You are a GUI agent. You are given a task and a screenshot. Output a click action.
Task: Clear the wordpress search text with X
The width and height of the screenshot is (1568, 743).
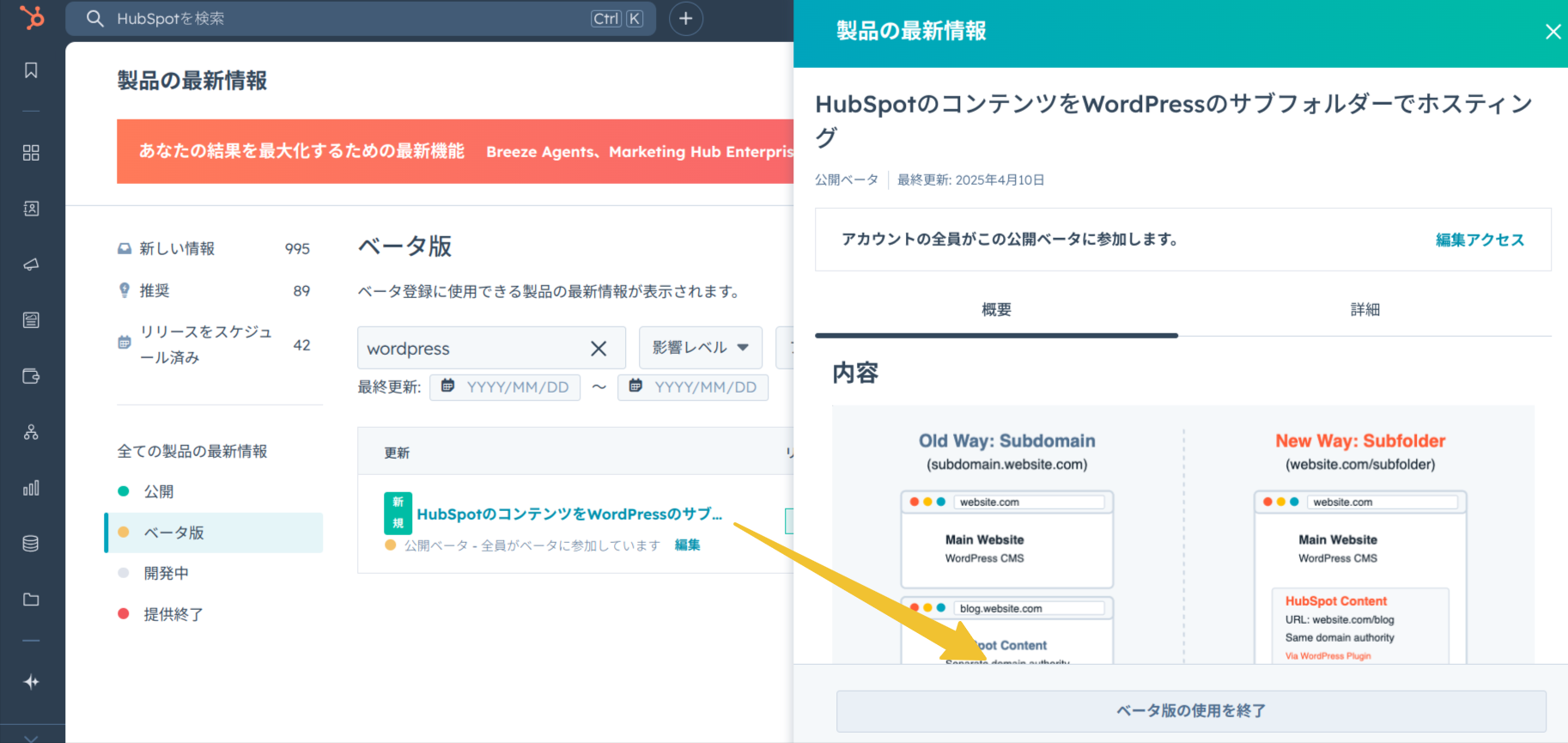[x=599, y=349]
